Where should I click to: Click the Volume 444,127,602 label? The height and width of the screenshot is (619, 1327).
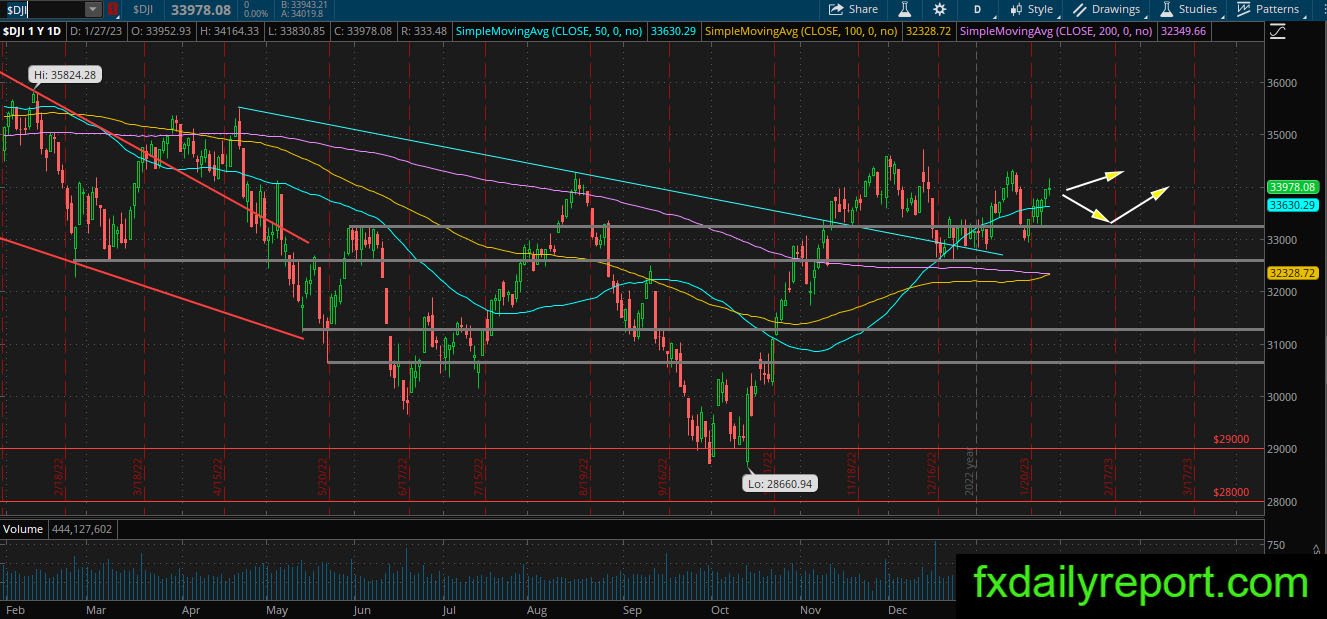tap(57, 528)
